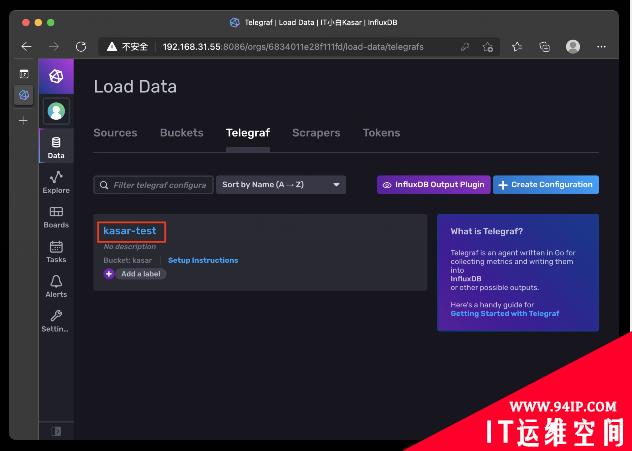Open Alerts in the sidebar
This screenshot has width=632, height=451.
pos(56,286)
